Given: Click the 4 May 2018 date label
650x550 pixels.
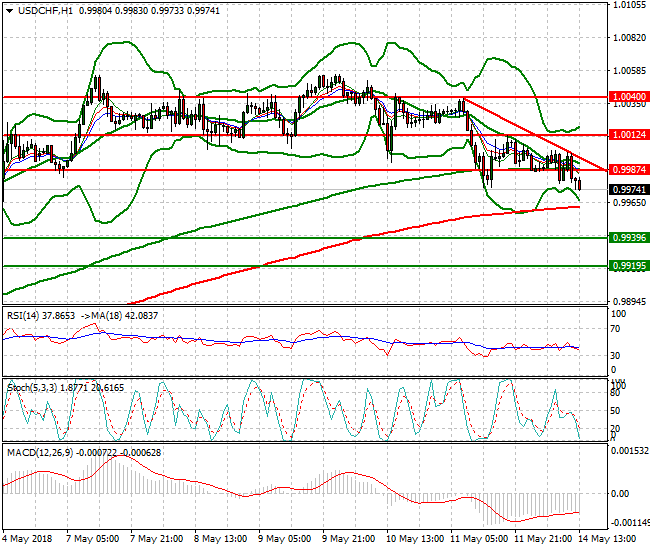Looking at the screenshot, I should (27, 539).
